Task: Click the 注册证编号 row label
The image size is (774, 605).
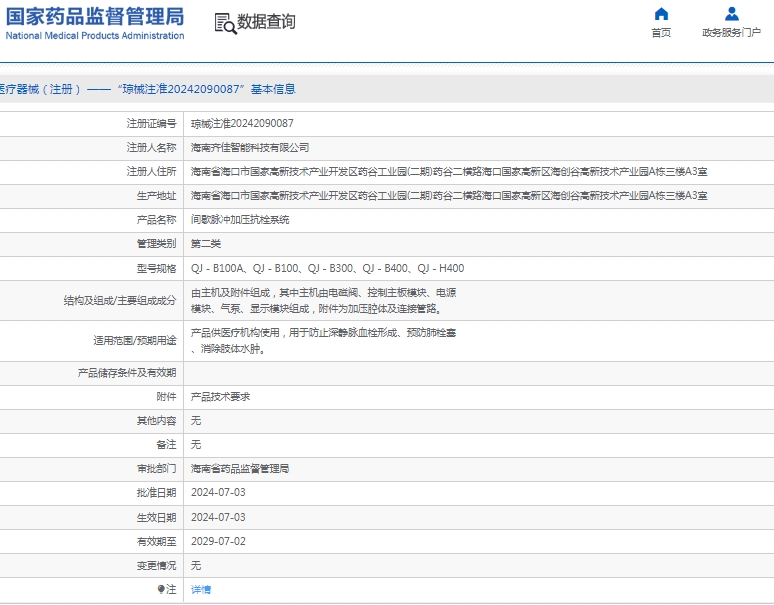Action: [152, 123]
